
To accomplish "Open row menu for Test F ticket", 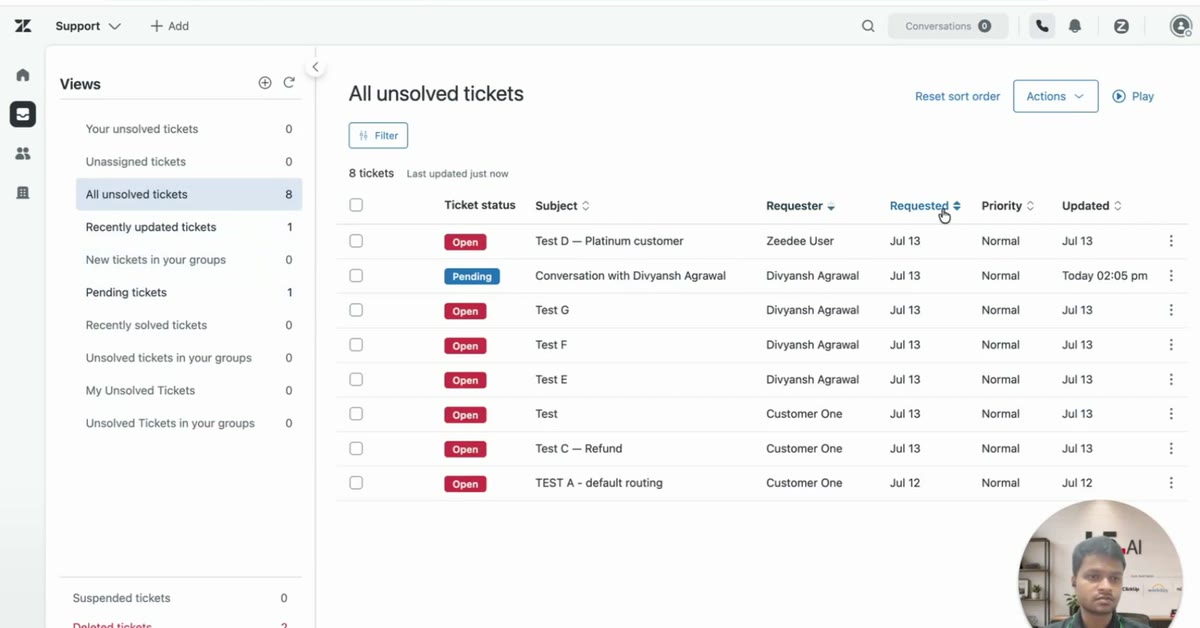I will pyautogui.click(x=1171, y=345).
